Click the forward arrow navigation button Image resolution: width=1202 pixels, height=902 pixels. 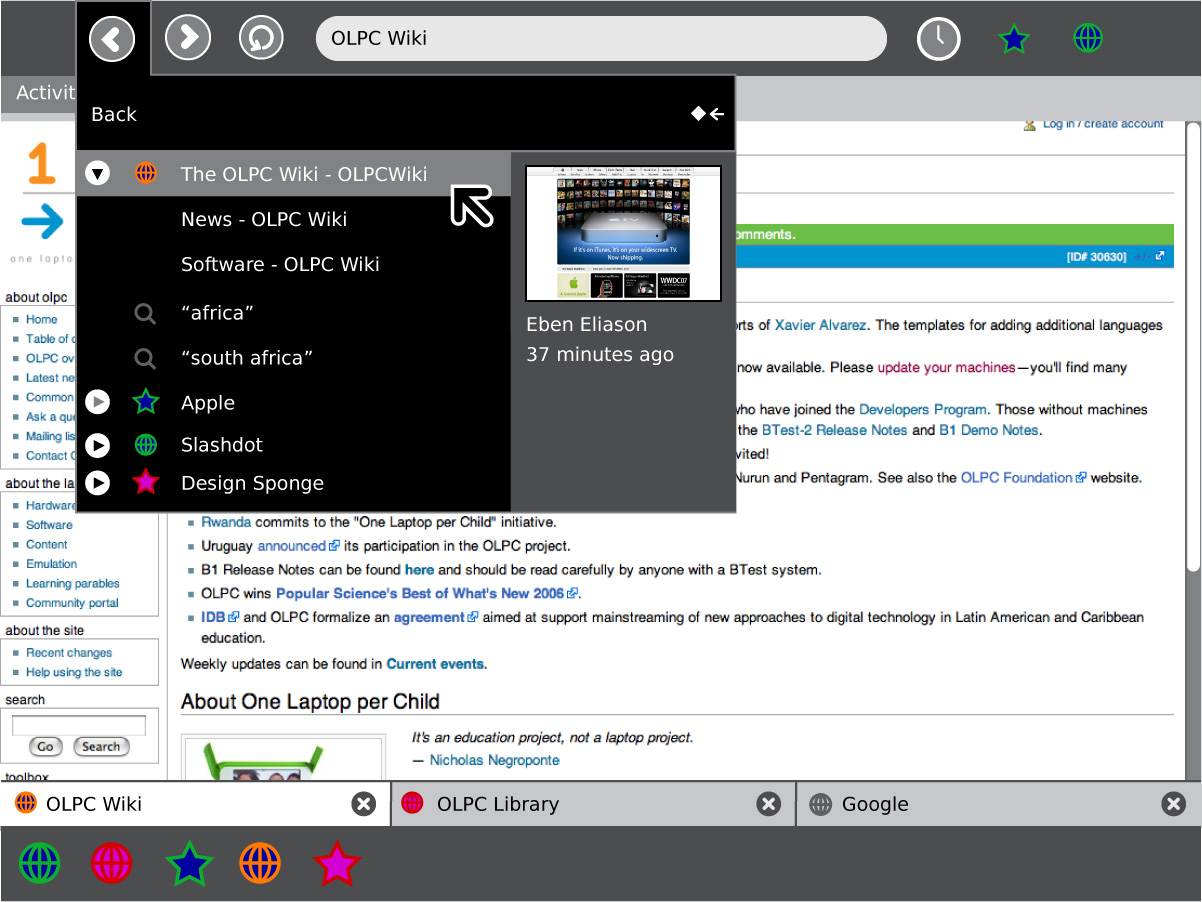(x=187, y=38)
